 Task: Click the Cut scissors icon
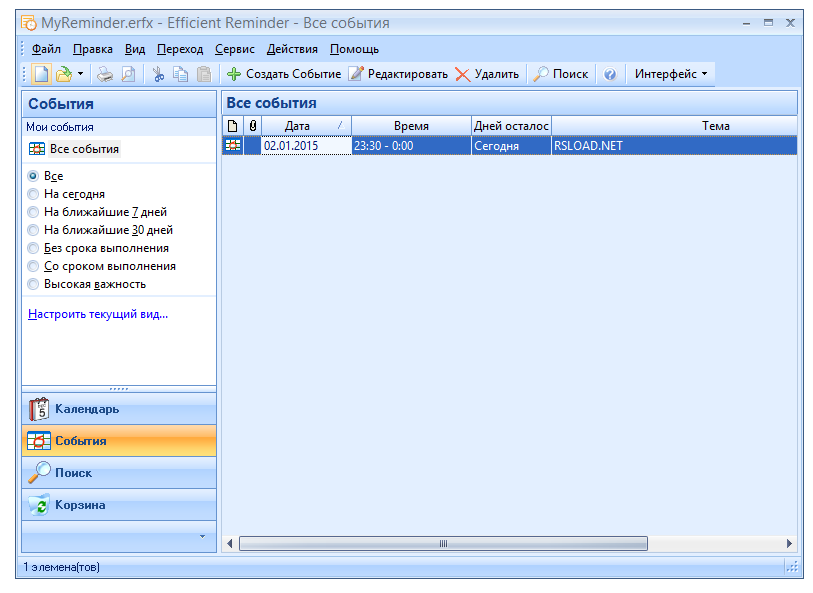point(158,74)
